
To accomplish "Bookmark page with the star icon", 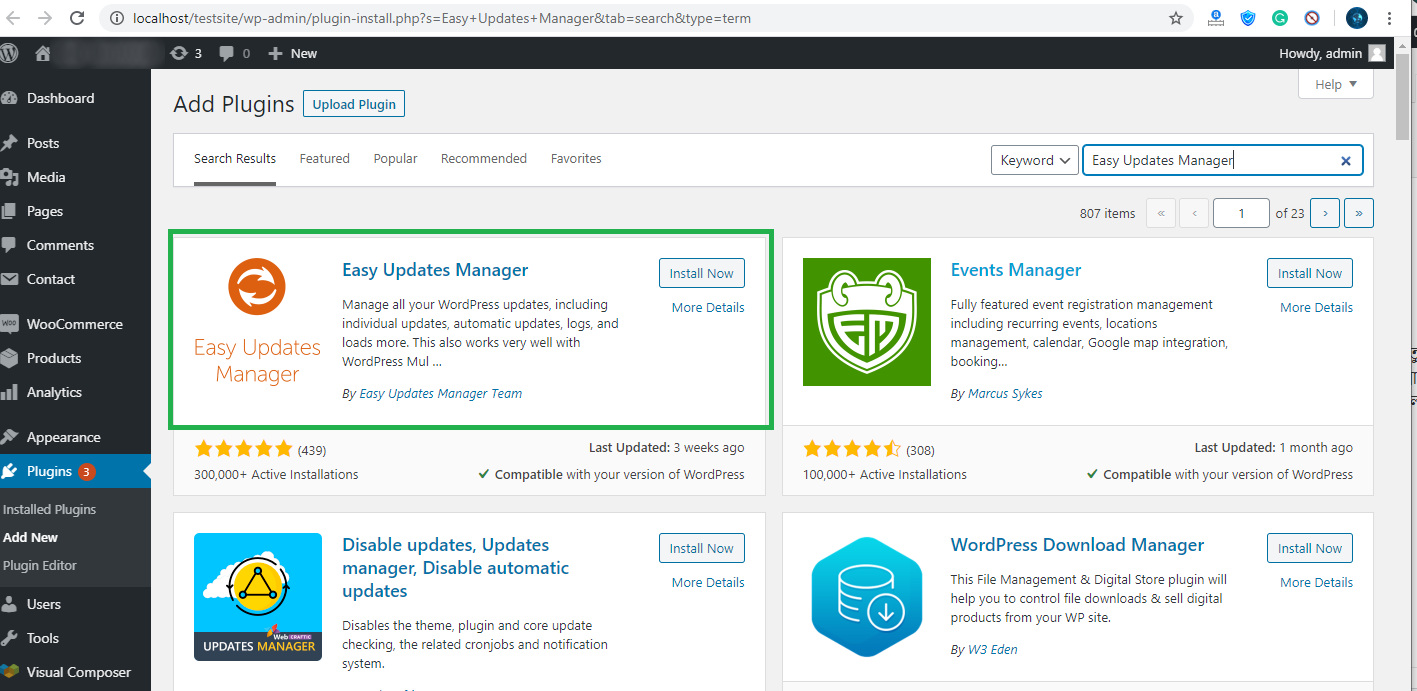I will click(1176, 18).
